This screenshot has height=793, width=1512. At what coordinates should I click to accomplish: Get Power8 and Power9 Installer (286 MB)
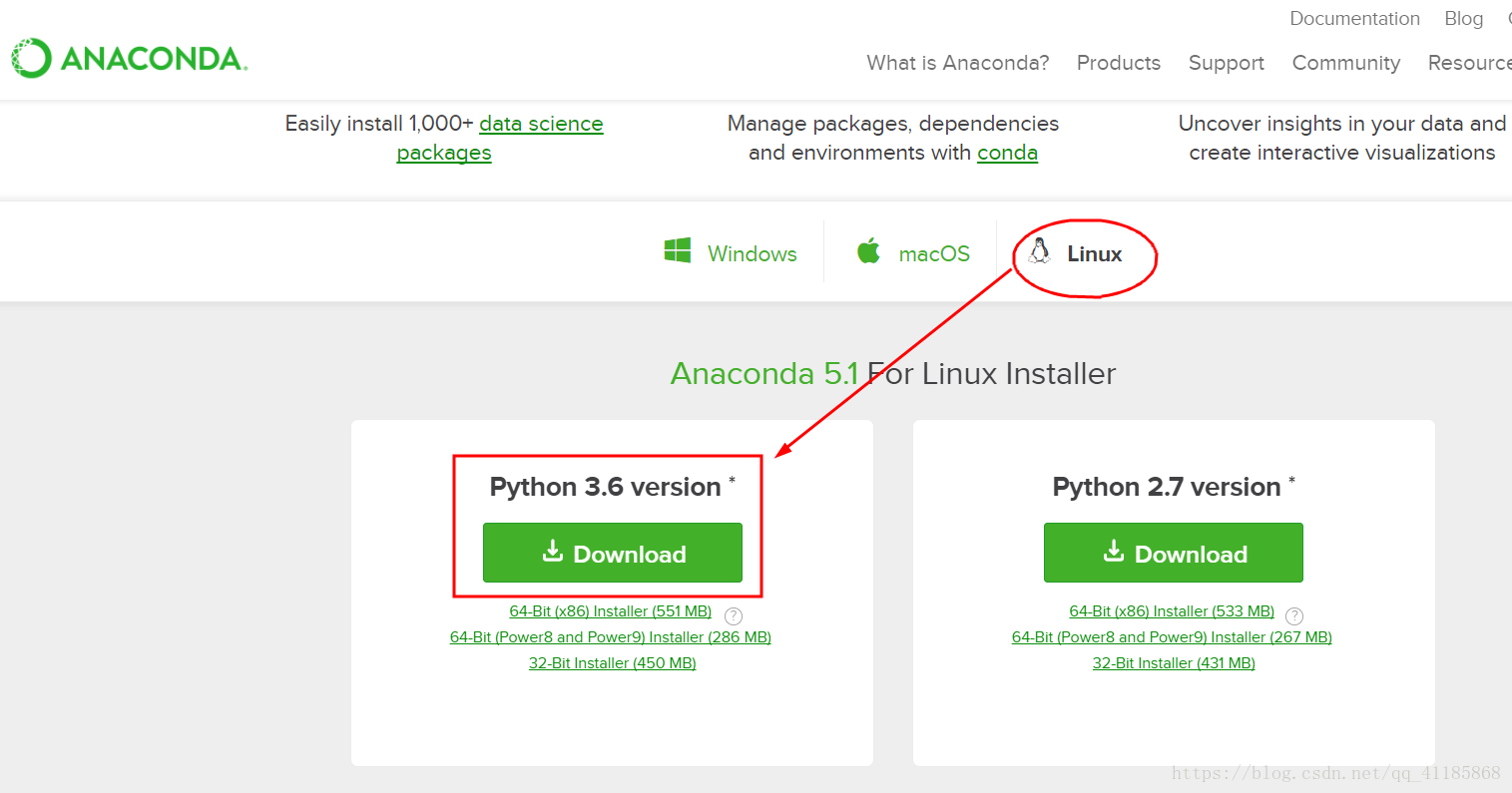tap(611, 637)
